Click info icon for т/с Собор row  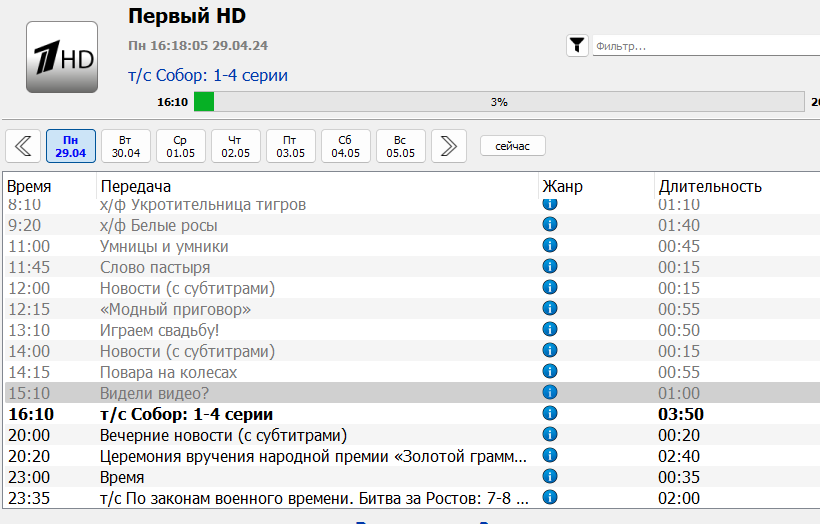coord(549,414)
